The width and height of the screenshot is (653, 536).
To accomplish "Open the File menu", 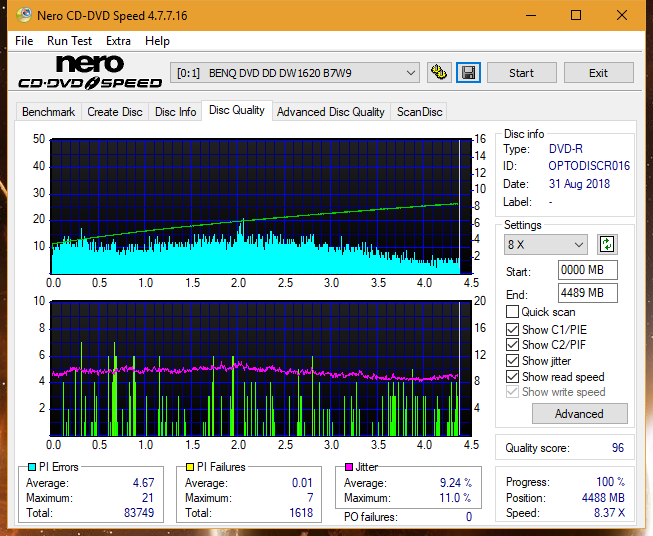I will click(x=24, y=41).
